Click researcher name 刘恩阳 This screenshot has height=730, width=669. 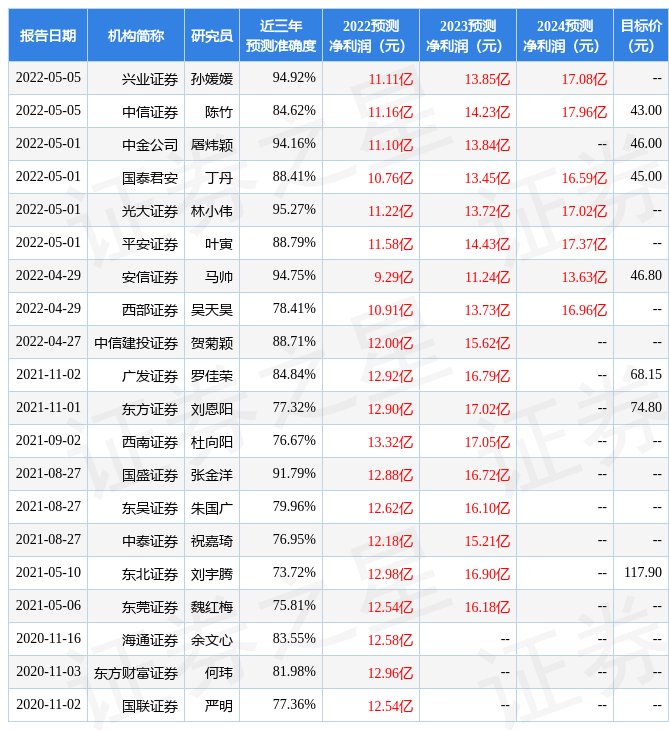tap(212, 409)
